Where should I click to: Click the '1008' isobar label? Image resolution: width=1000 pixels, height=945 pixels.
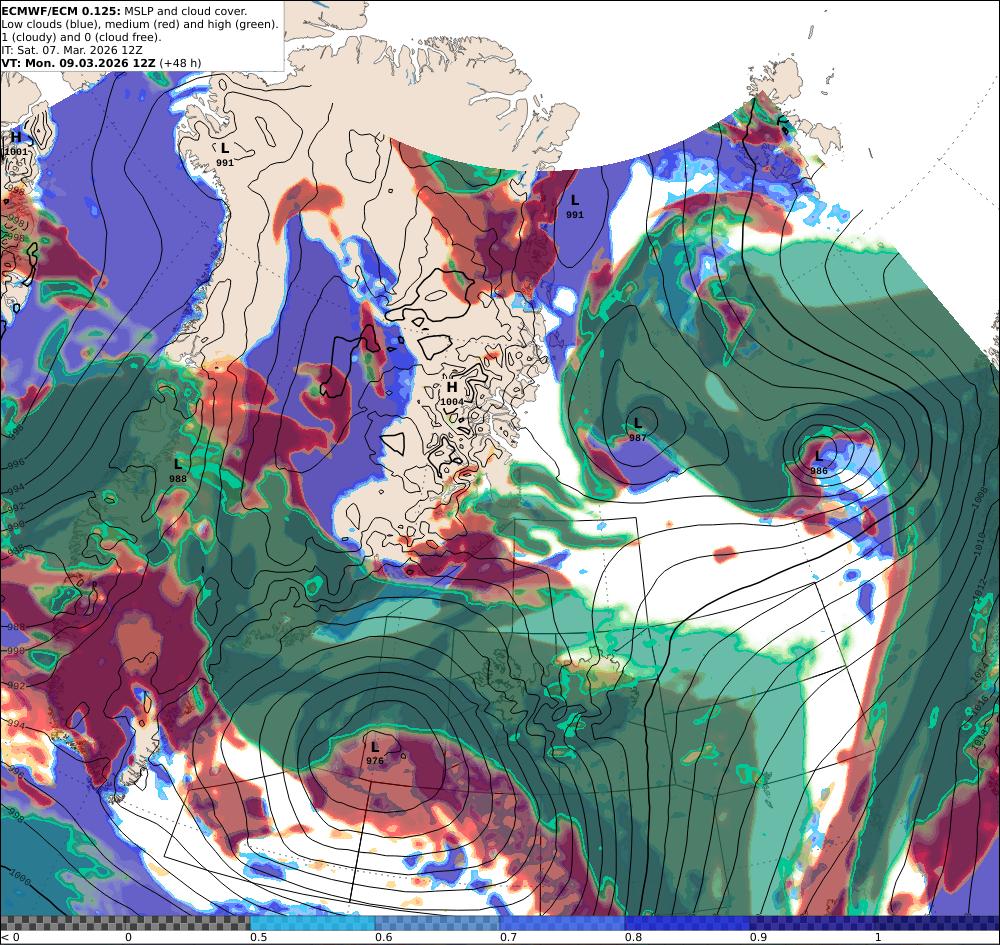[980, 499]
